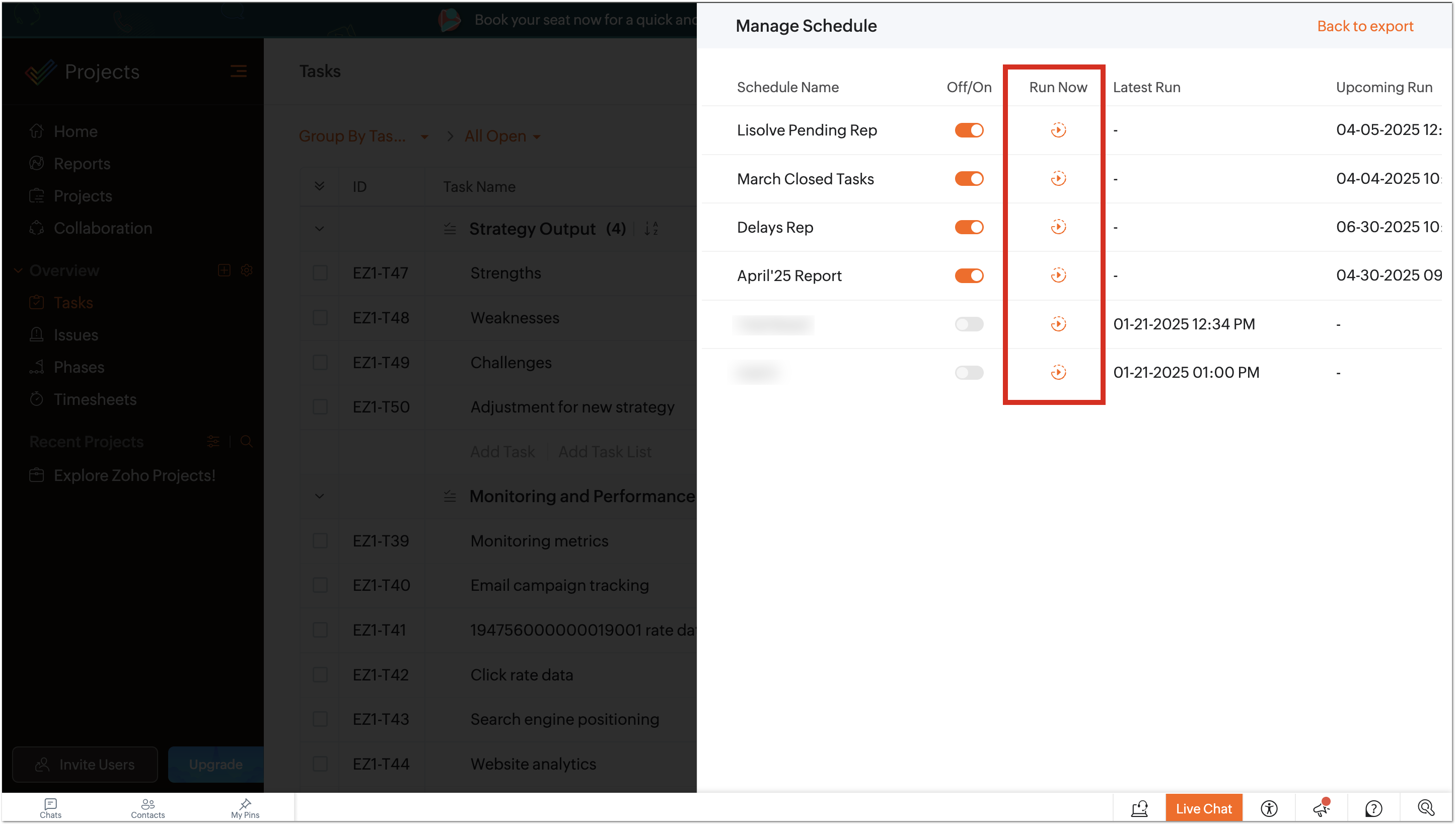Enable the schedule last run 01:00 PM
This screenshot has width=1456, height=825.
[969, 372]
